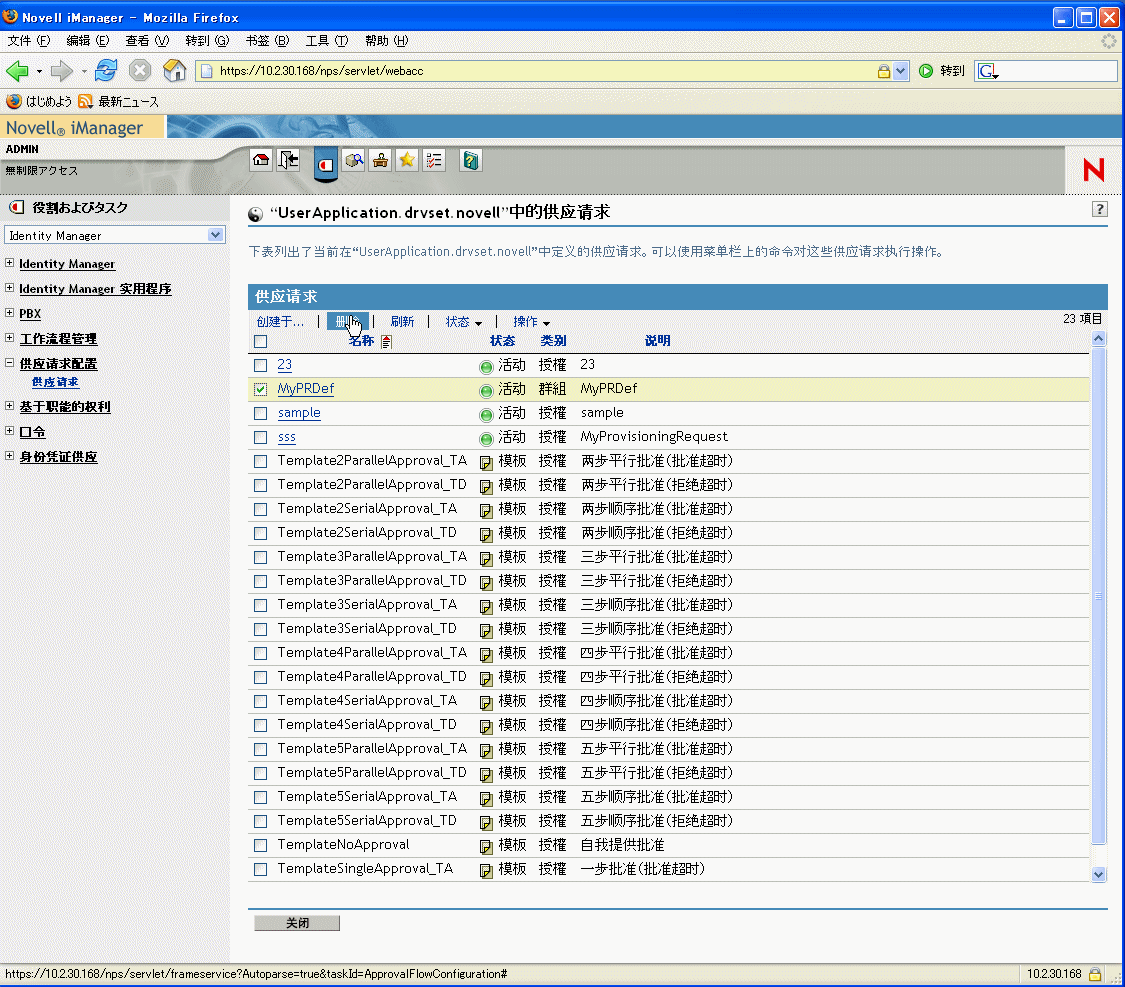Click the 创建于... link

coord(280,322)
